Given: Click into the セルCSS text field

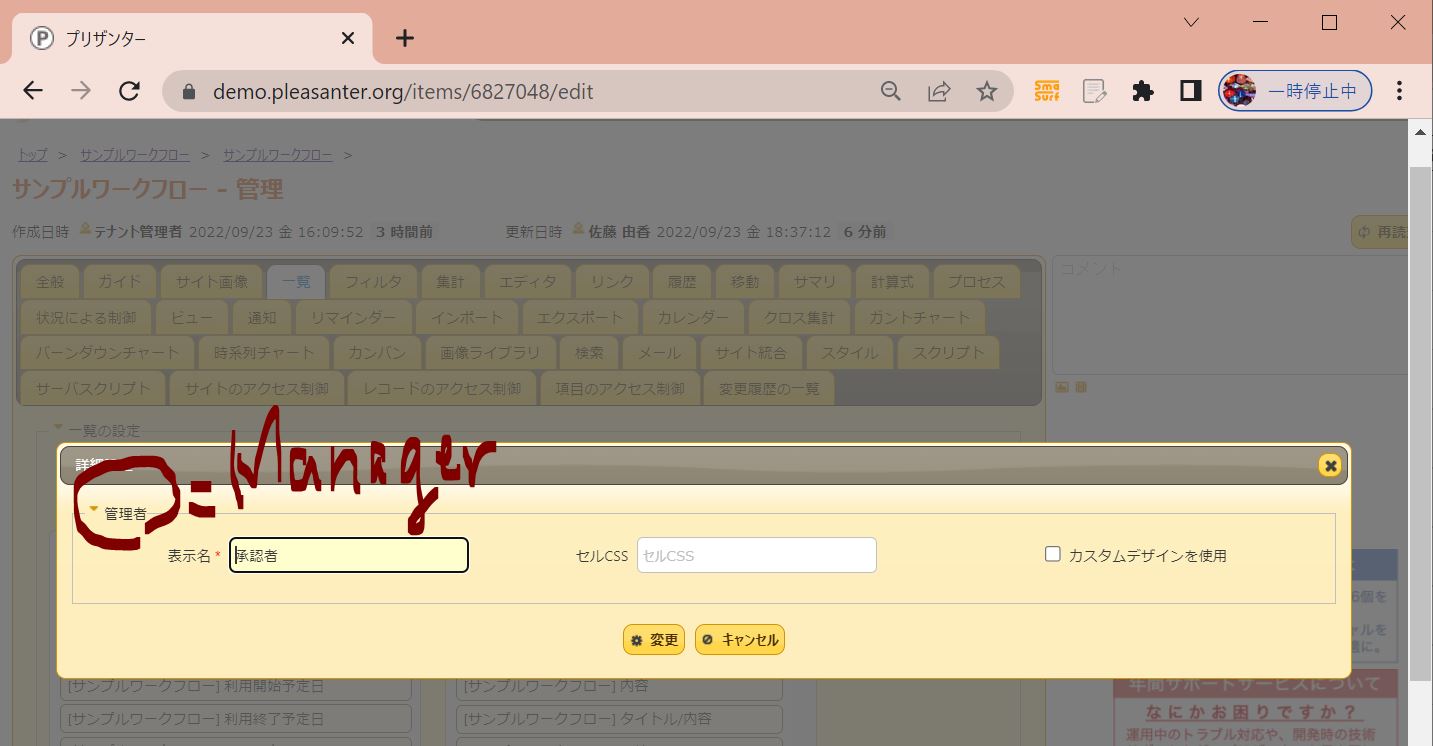Looking at the screenshot, I should click(x=756, y=555).
